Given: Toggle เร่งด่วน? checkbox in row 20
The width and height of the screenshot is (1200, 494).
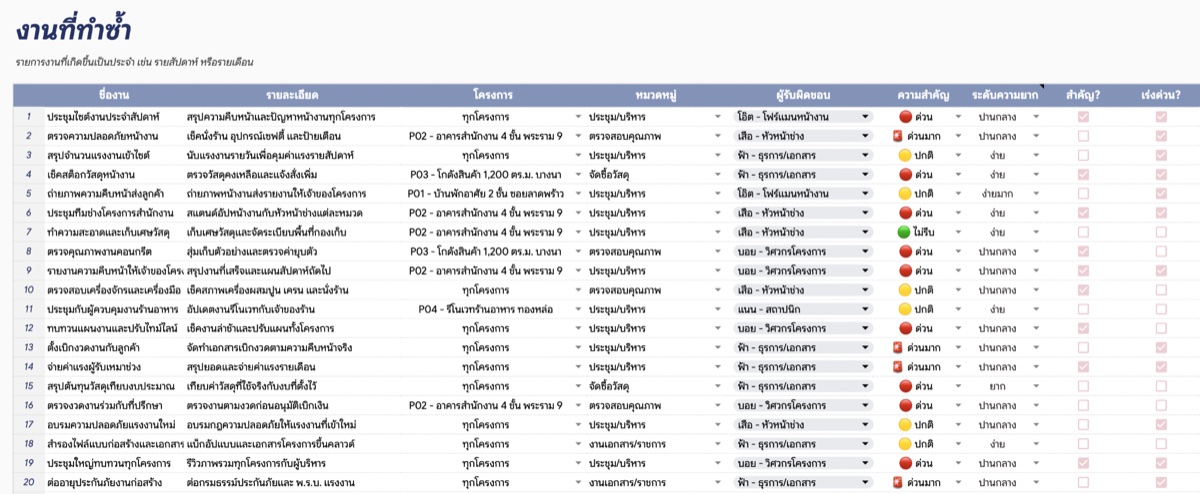Looking at the screenshot, I should 1160,482.
